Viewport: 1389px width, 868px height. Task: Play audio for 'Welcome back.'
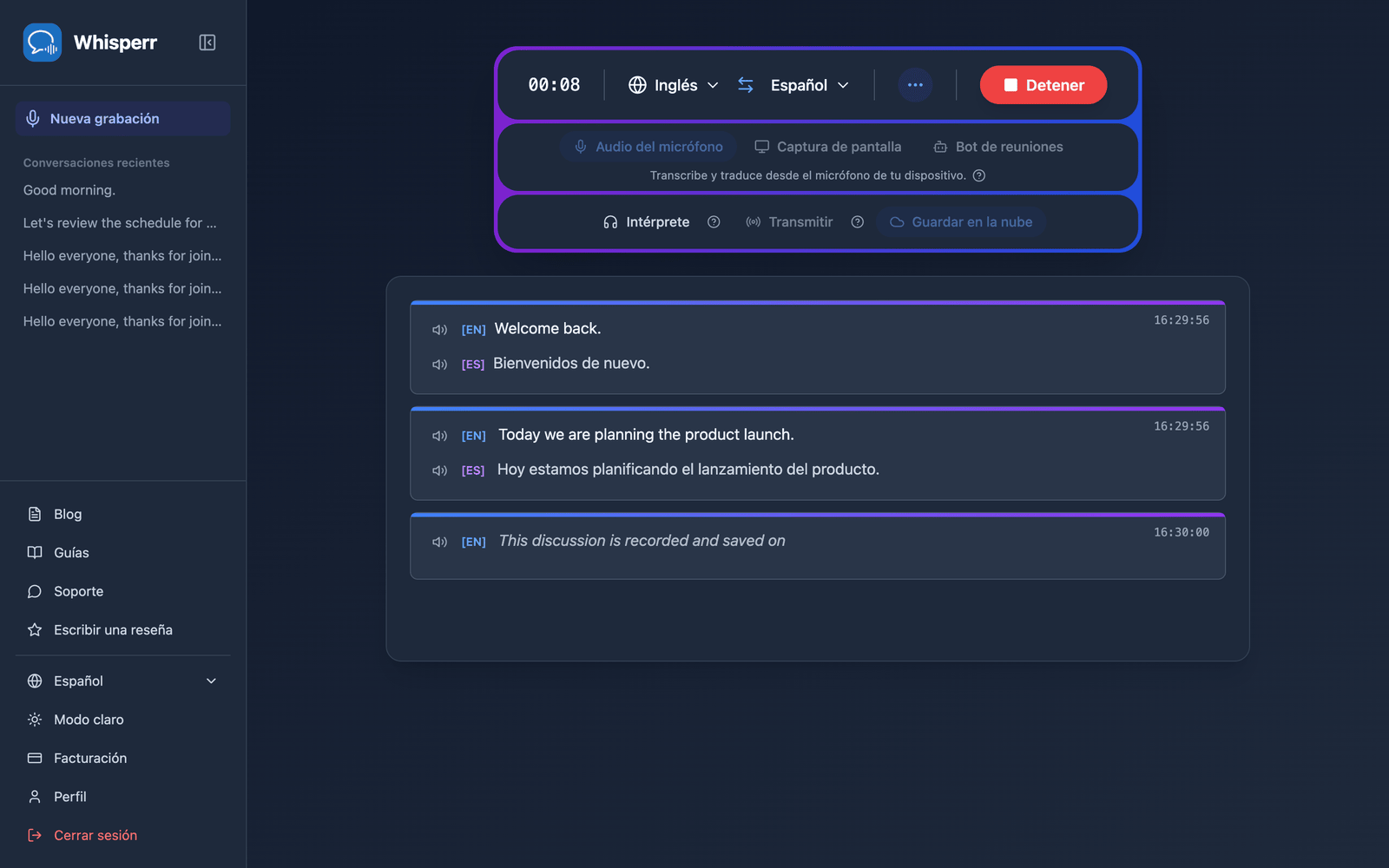tap(440, 330)
